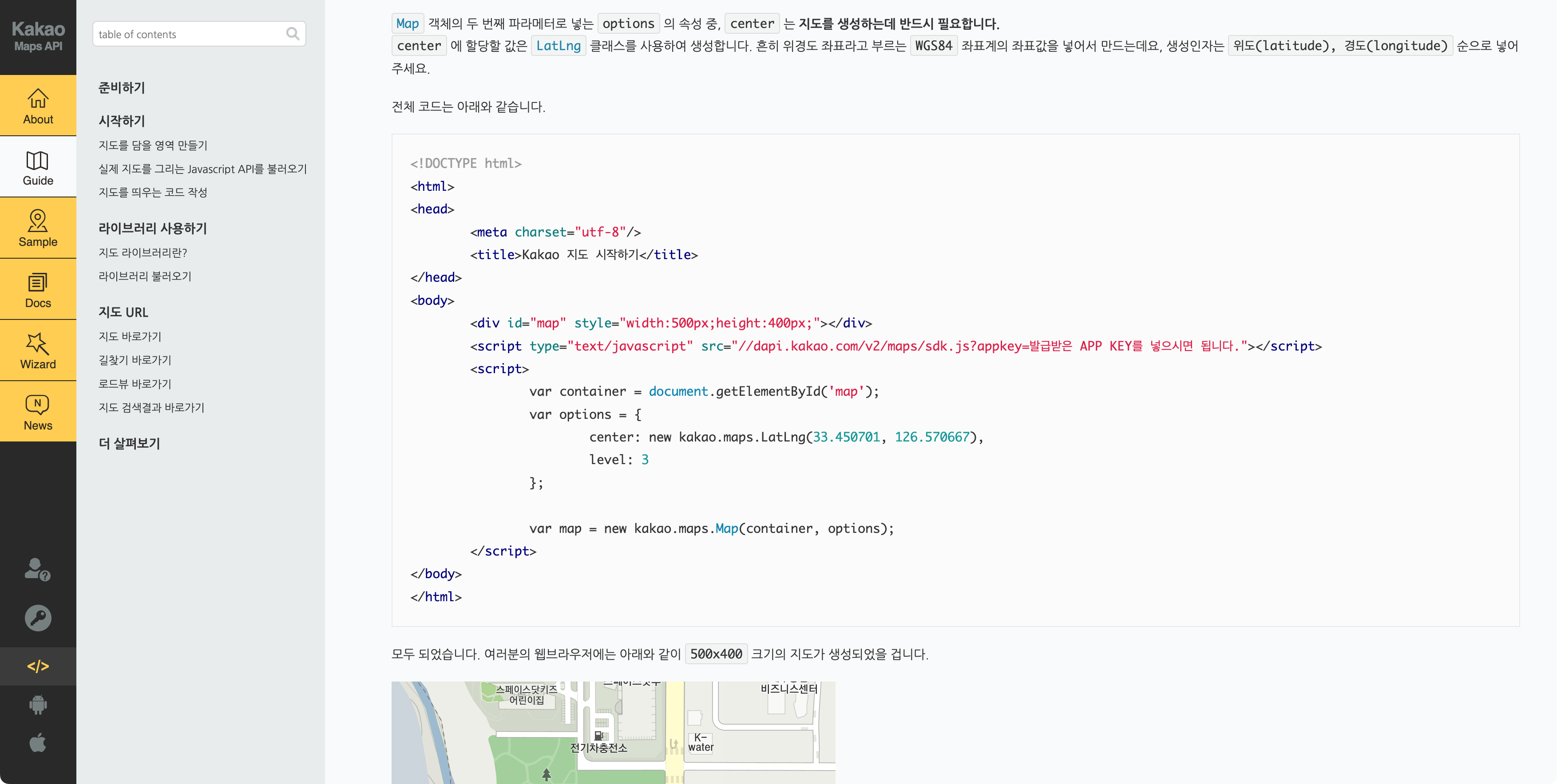This screenshot has height=784, width=1557.
Task: Expand the 준비하기 section heading
Action: (122, 87)
